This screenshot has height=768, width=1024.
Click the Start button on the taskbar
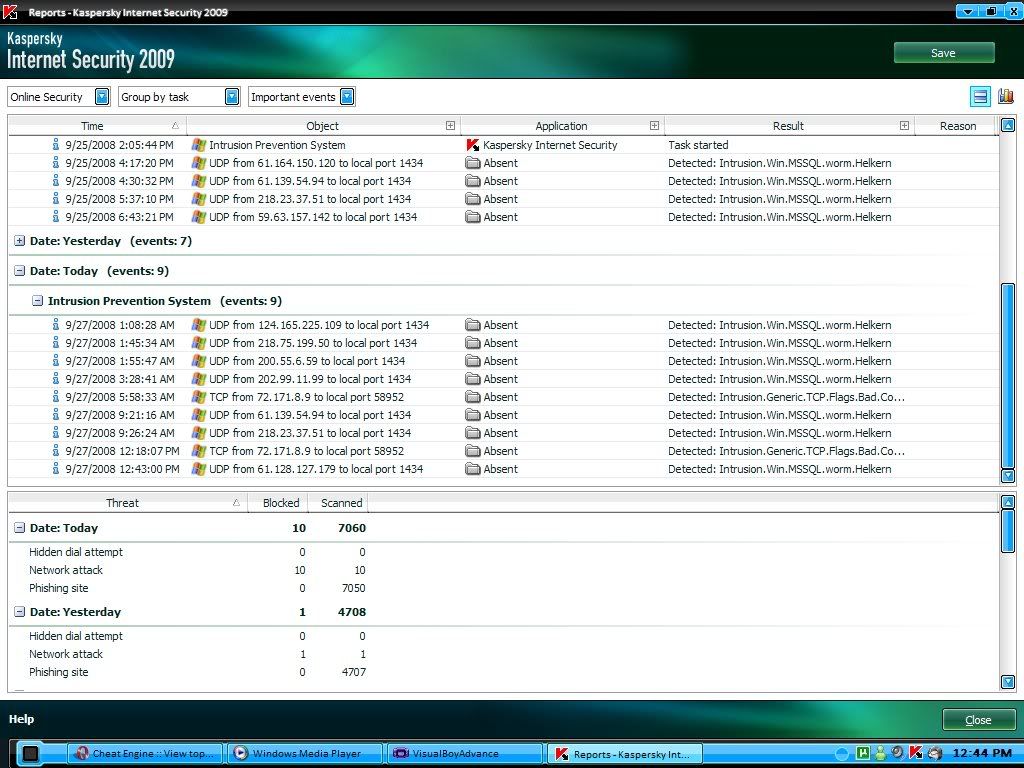pos(31,754)
